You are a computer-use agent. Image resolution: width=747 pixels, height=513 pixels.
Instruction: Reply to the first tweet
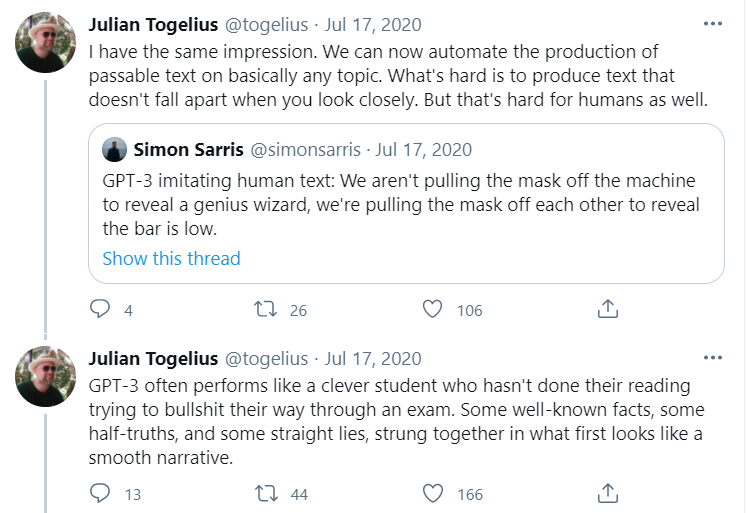100,310
